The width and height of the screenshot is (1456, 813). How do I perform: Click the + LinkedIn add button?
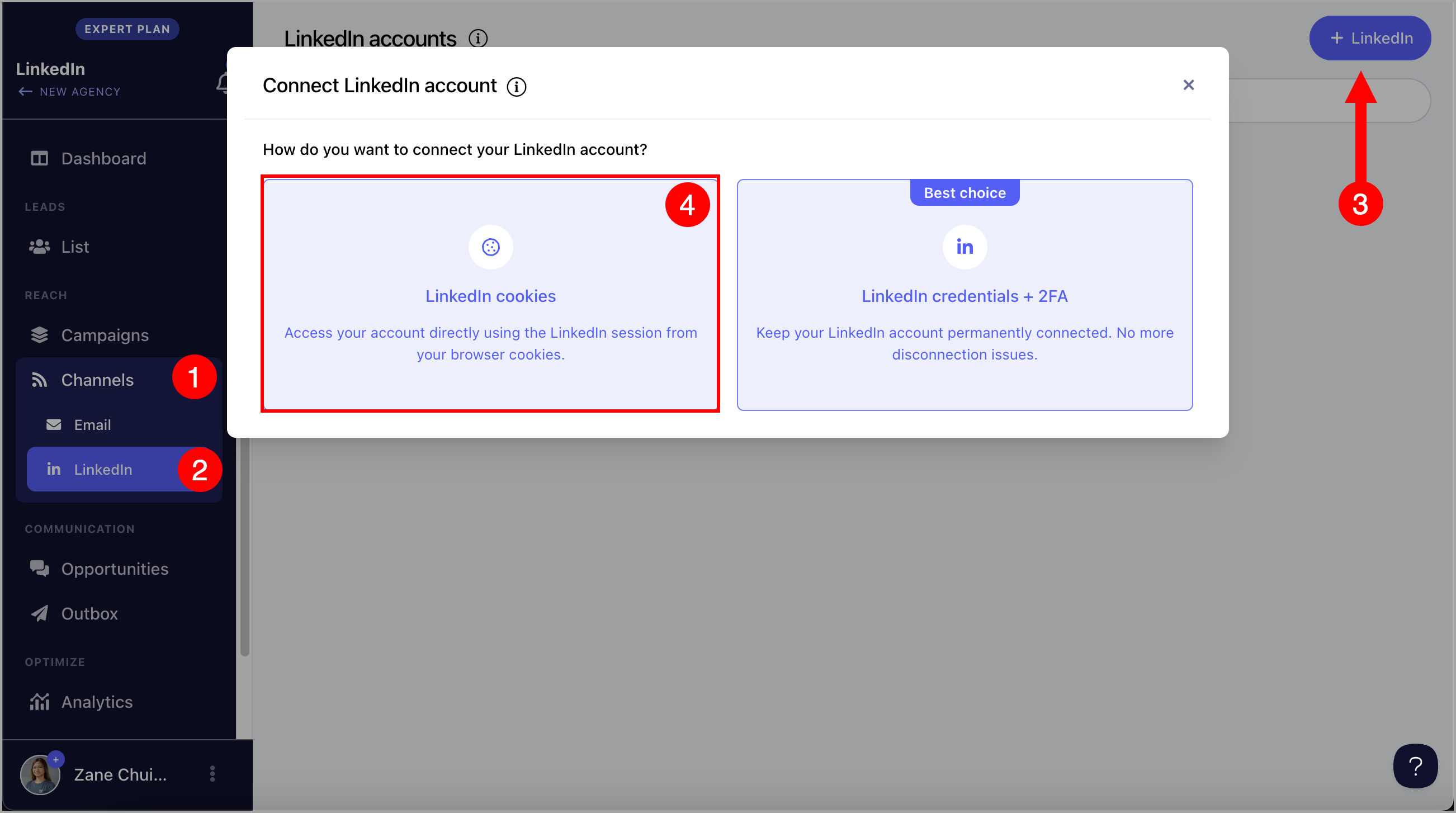[x=1370, y=38]
